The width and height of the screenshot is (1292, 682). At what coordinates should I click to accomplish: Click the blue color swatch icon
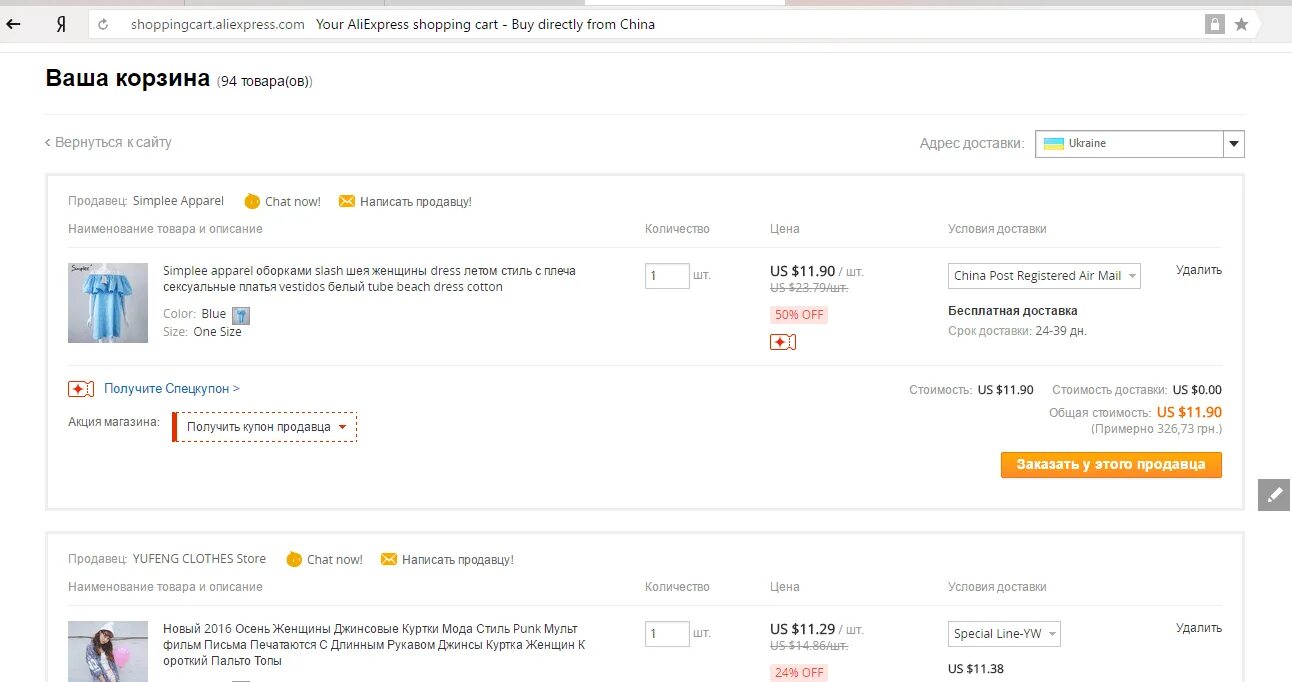(240, 315)
